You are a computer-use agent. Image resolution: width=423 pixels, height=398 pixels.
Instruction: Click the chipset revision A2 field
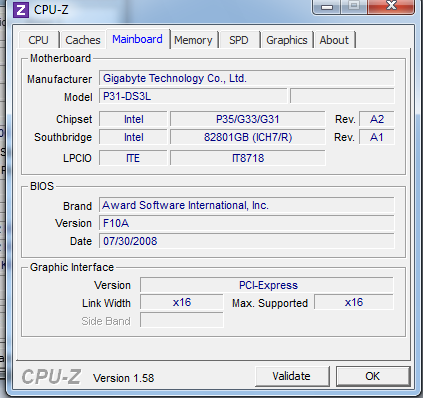pyautogui.click(x=377, y=119)
